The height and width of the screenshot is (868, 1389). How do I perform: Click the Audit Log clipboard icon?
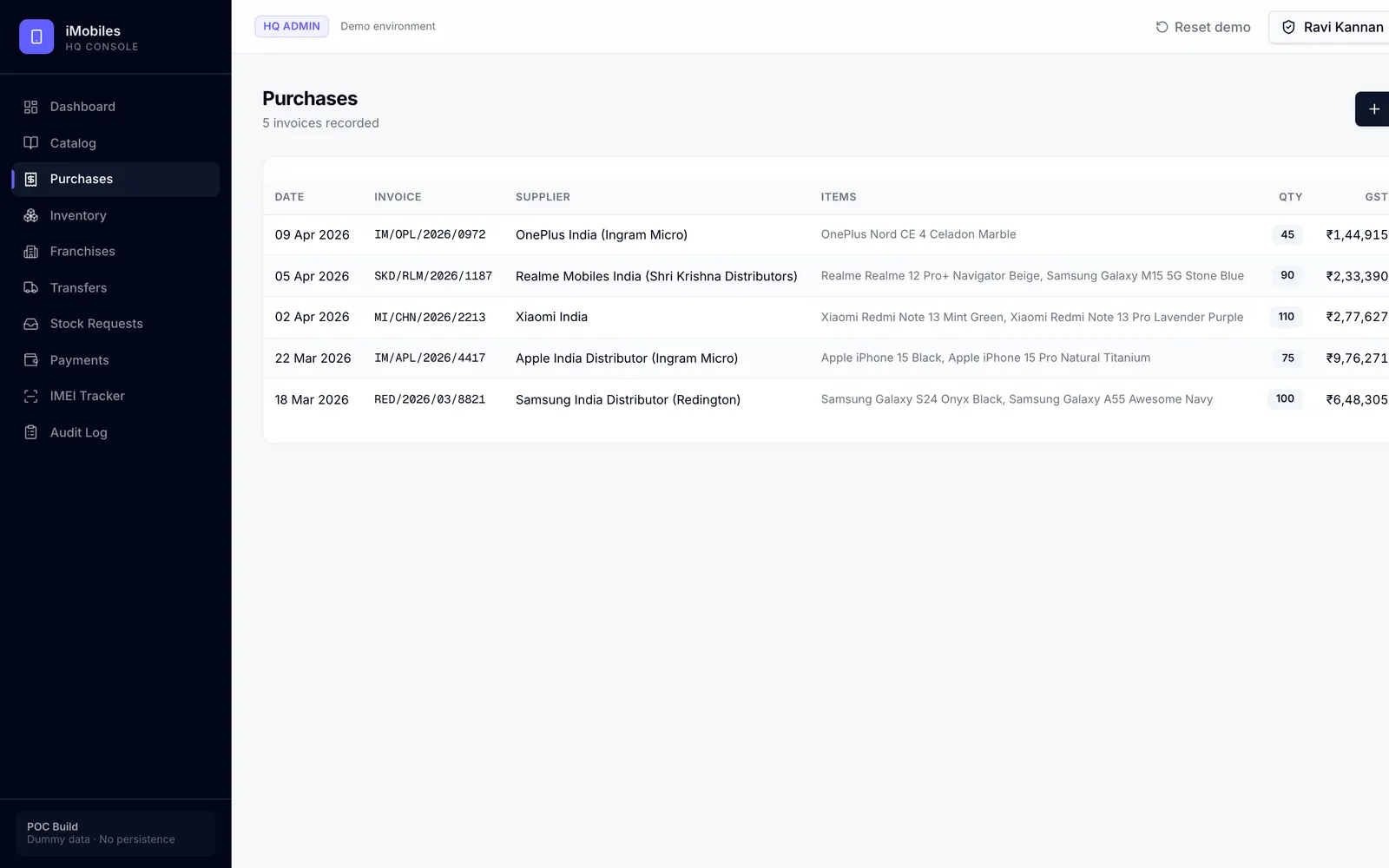click(x=30, y=432)
